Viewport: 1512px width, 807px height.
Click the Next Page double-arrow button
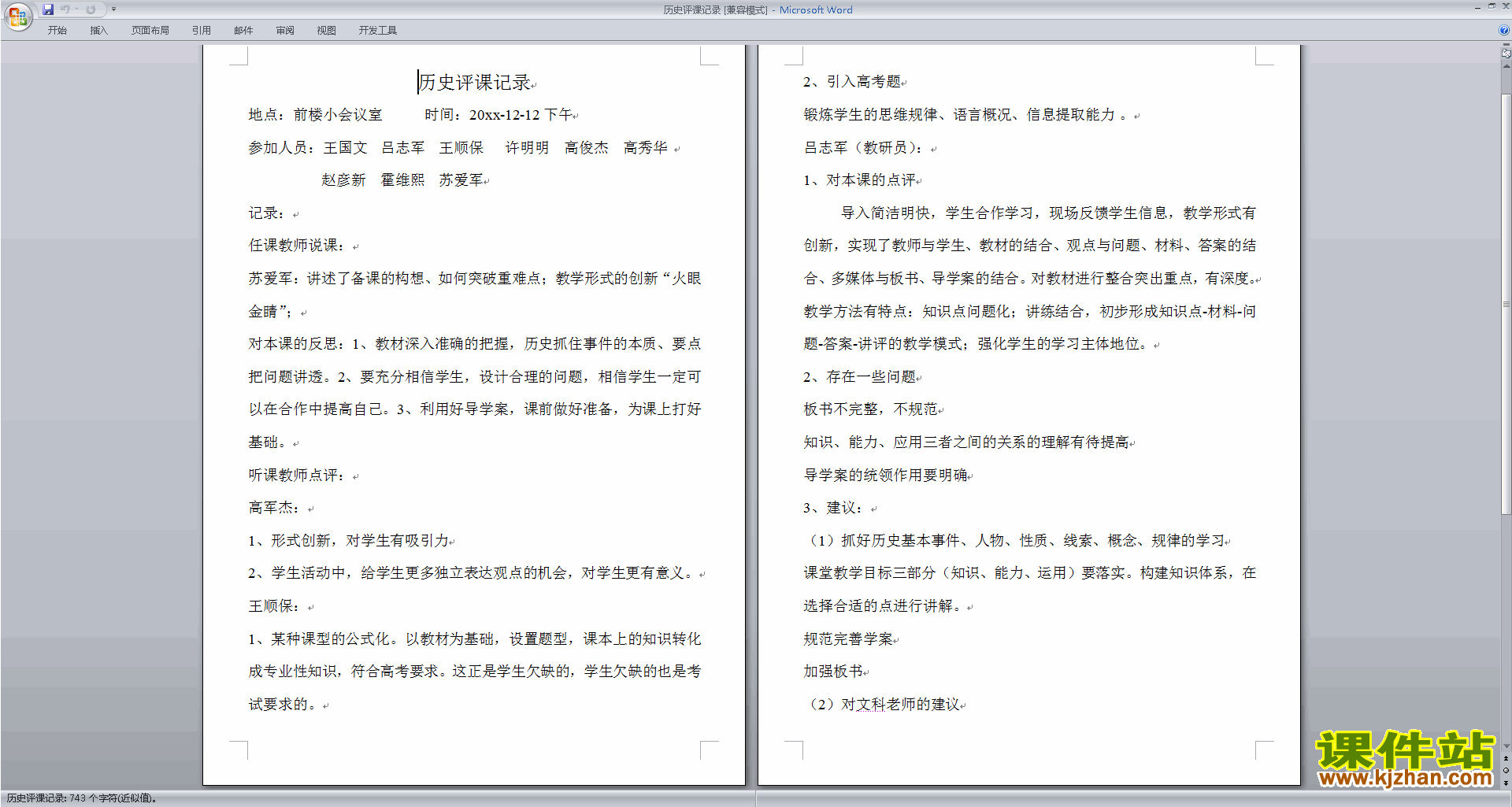pyautogui.click(x=1506, y=783)
